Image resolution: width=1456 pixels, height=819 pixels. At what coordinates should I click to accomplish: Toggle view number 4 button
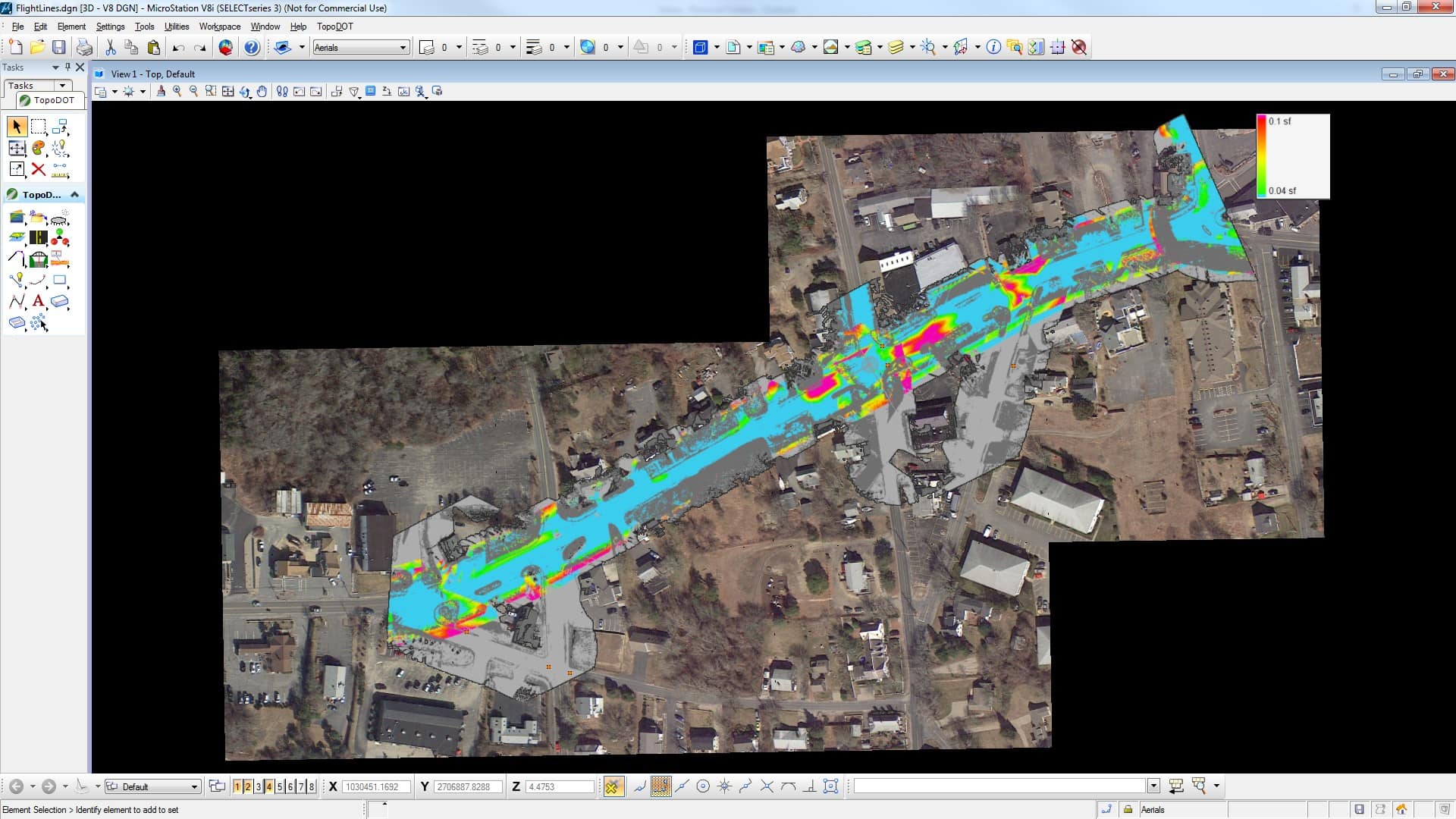pos(269,786)
